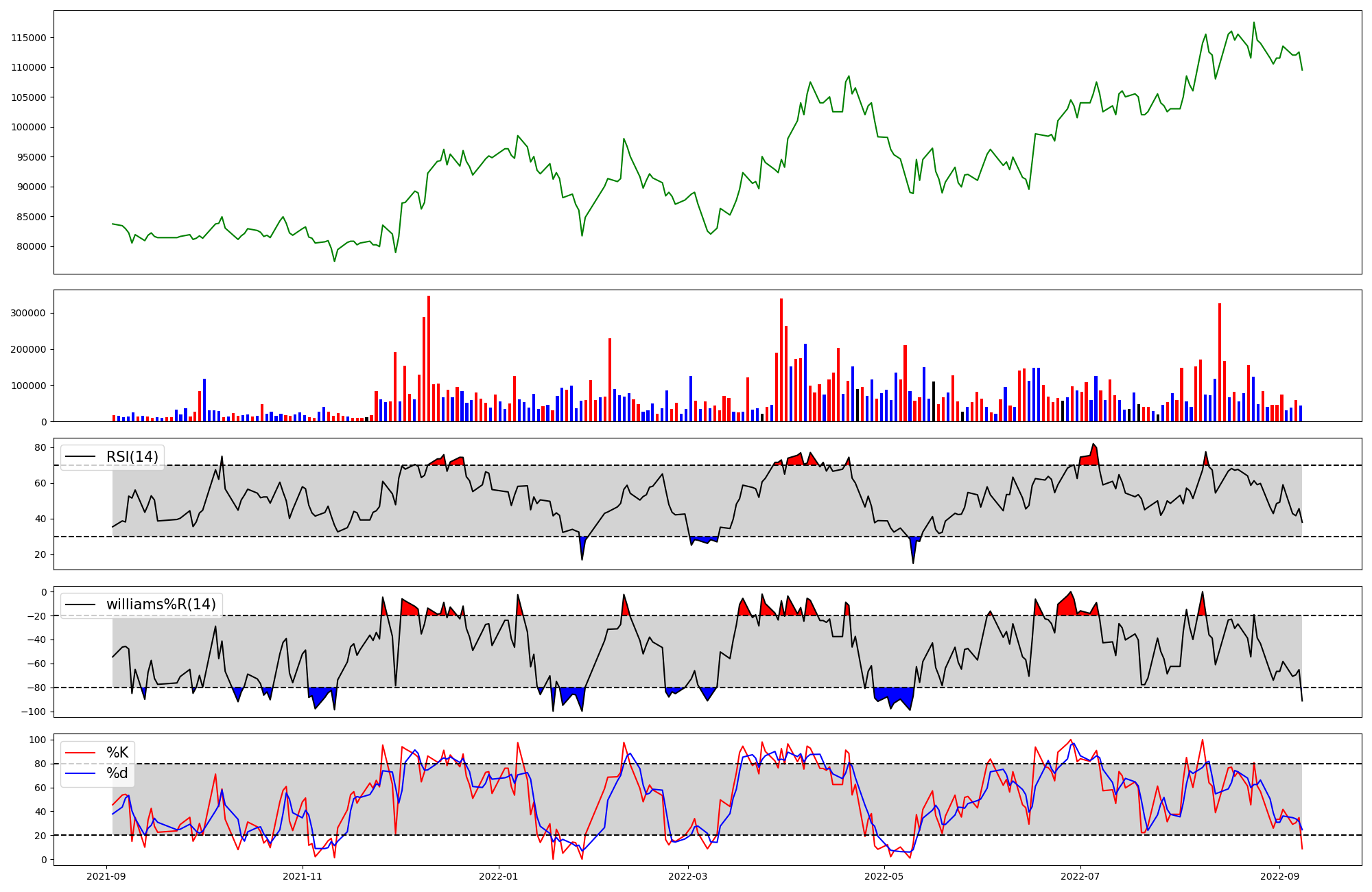The height and width of the screenshot is (892, 1372).
Task: Click the 80000 price axis tick label
Action: [32, 247]
